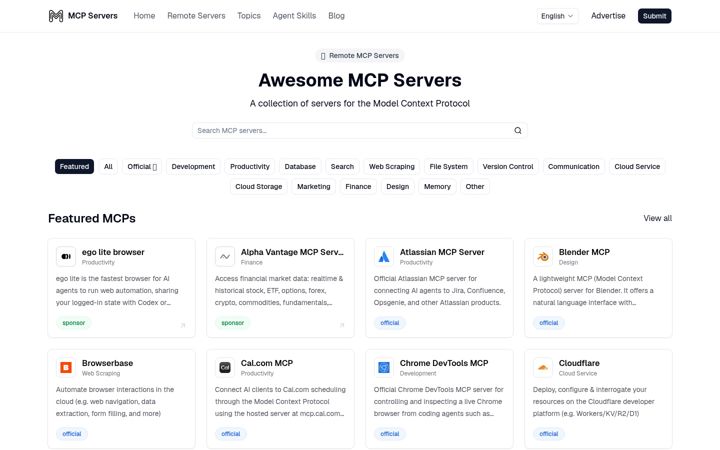
Task: Open the Cal.com MCP title
Action: click(x=267, y=363)
